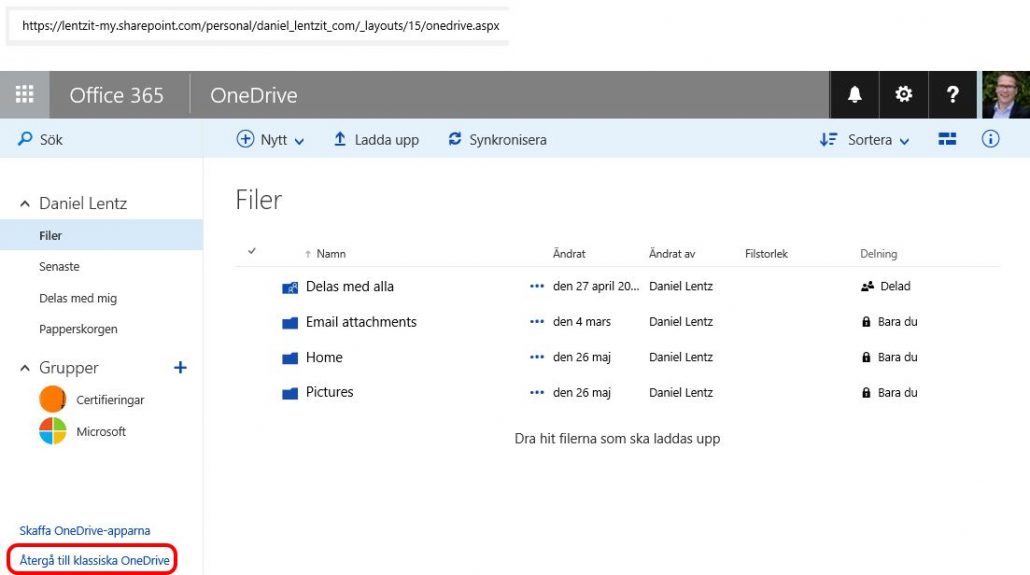Open the user profile photo
The width and height of the screenshot is (1030, 575).
(x=1006, y=95)
